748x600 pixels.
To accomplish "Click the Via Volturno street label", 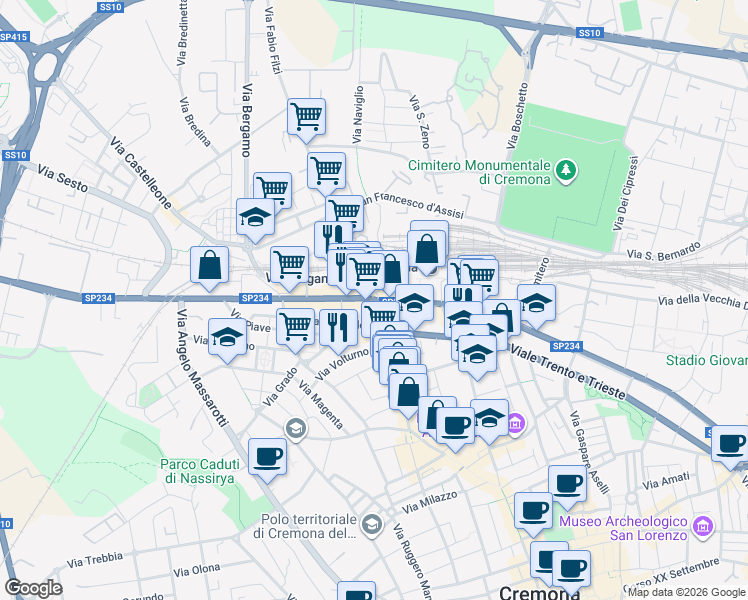I will [342, 364].
